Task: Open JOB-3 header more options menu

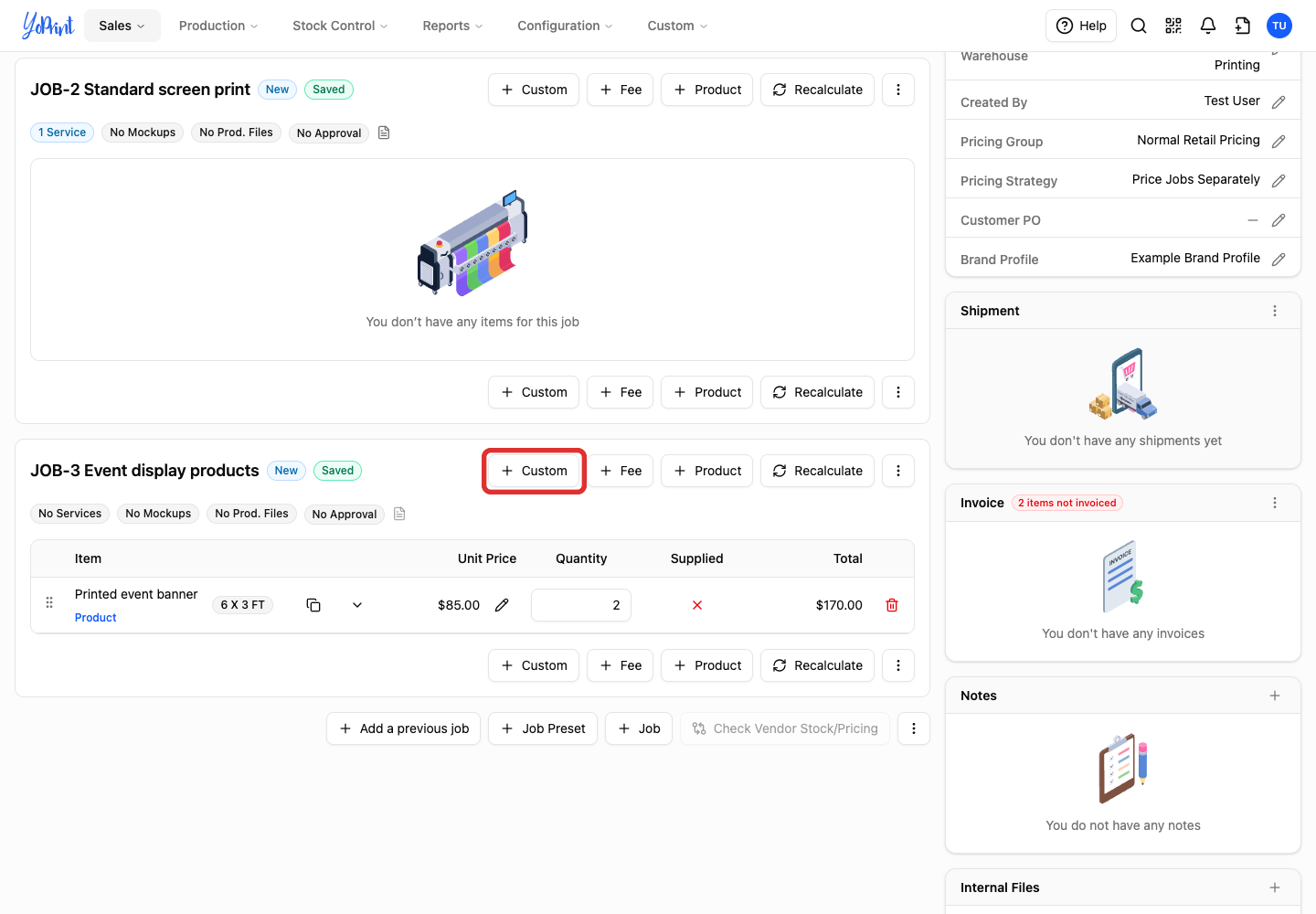Action: click(898, 471)
